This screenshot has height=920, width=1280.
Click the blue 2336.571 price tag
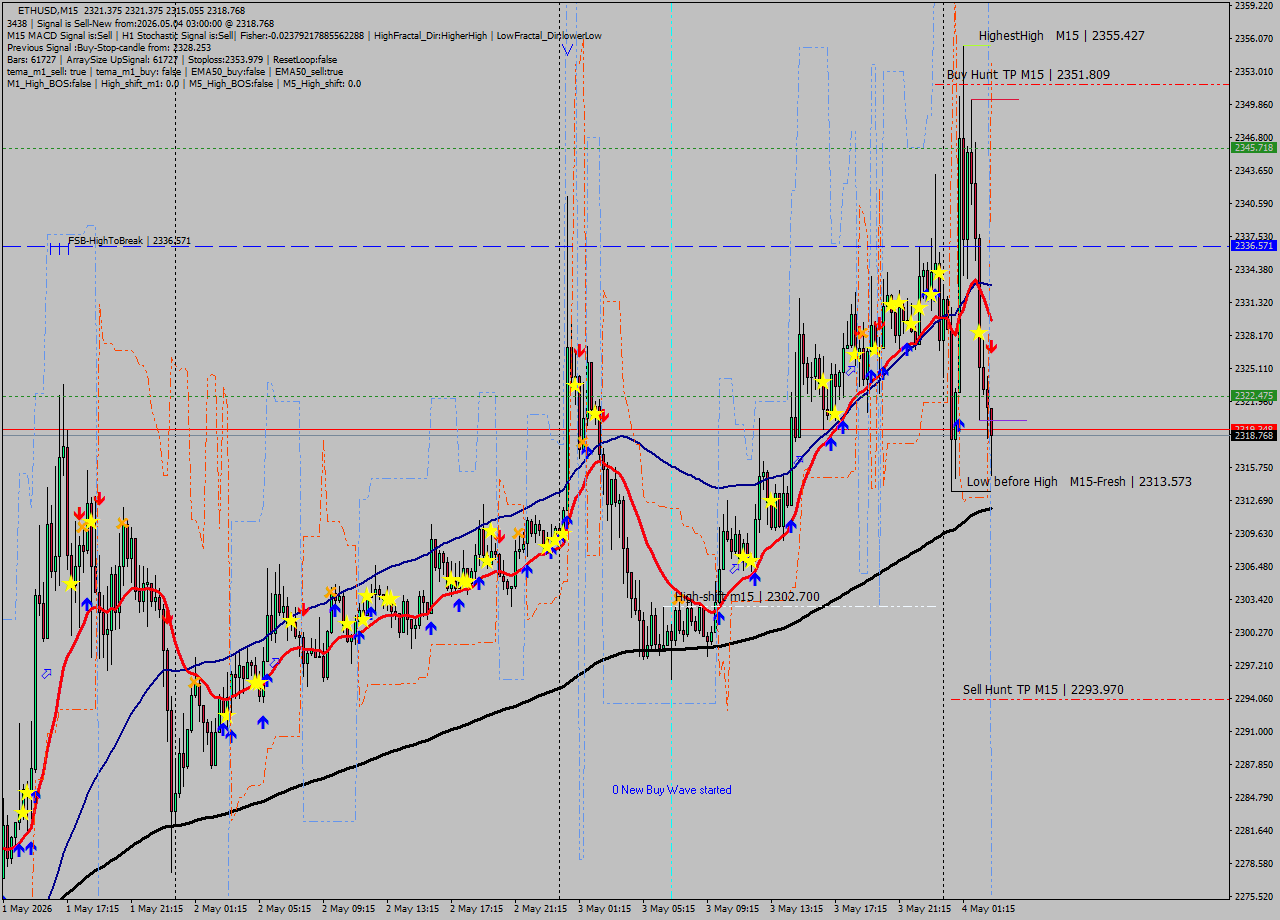(1254, 246)
